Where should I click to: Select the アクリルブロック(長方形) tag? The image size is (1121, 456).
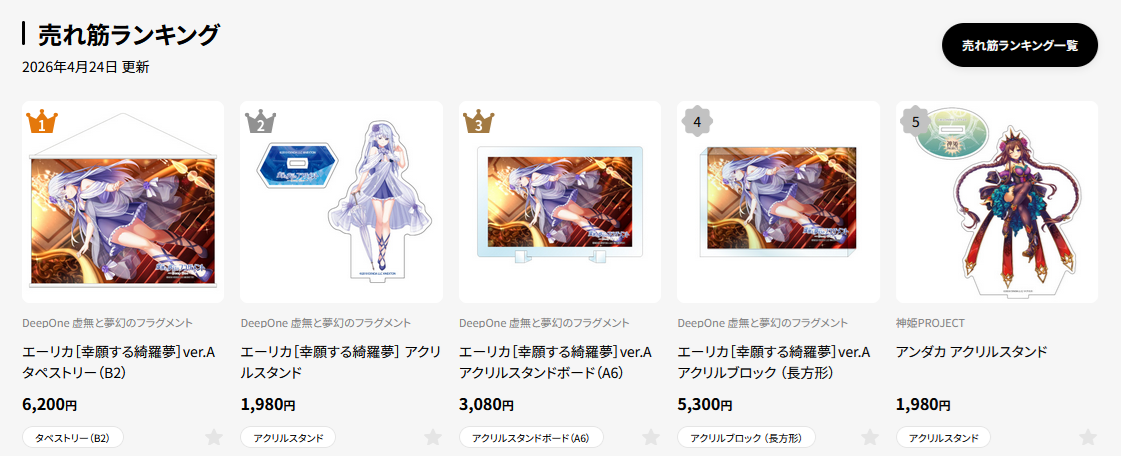coord(746,437)
